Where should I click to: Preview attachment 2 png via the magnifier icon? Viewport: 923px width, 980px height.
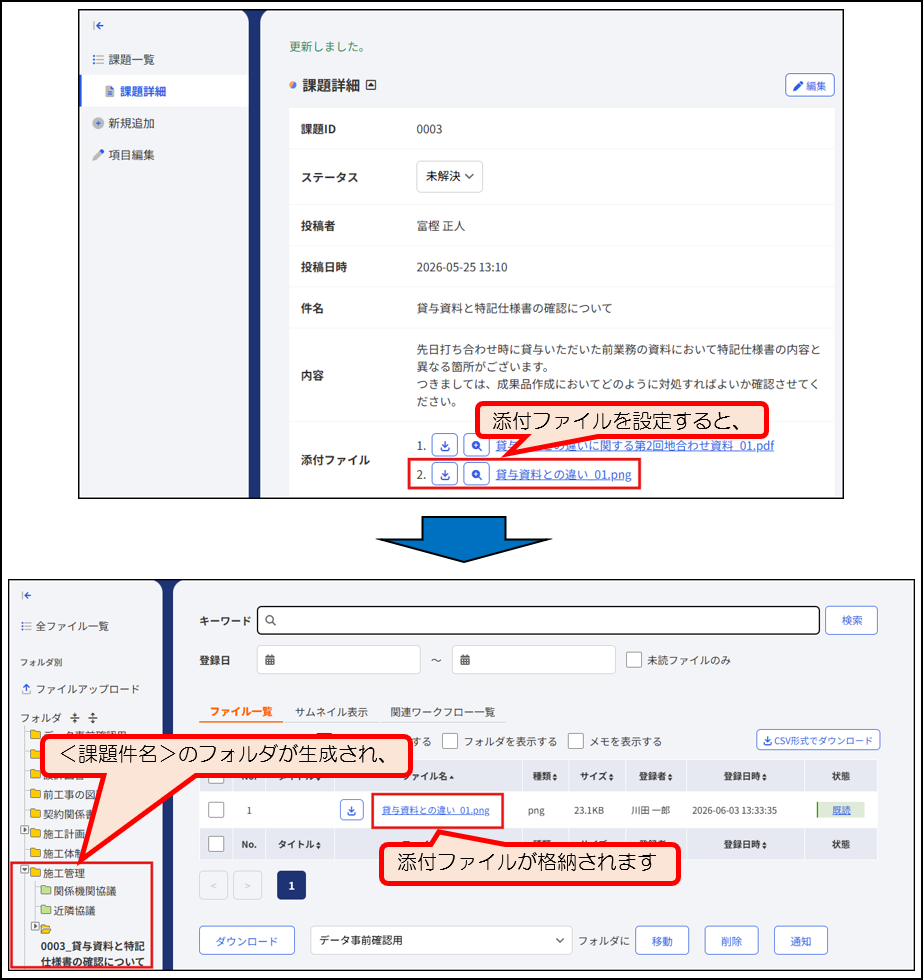pyautogui.click(x=476, y=474)
